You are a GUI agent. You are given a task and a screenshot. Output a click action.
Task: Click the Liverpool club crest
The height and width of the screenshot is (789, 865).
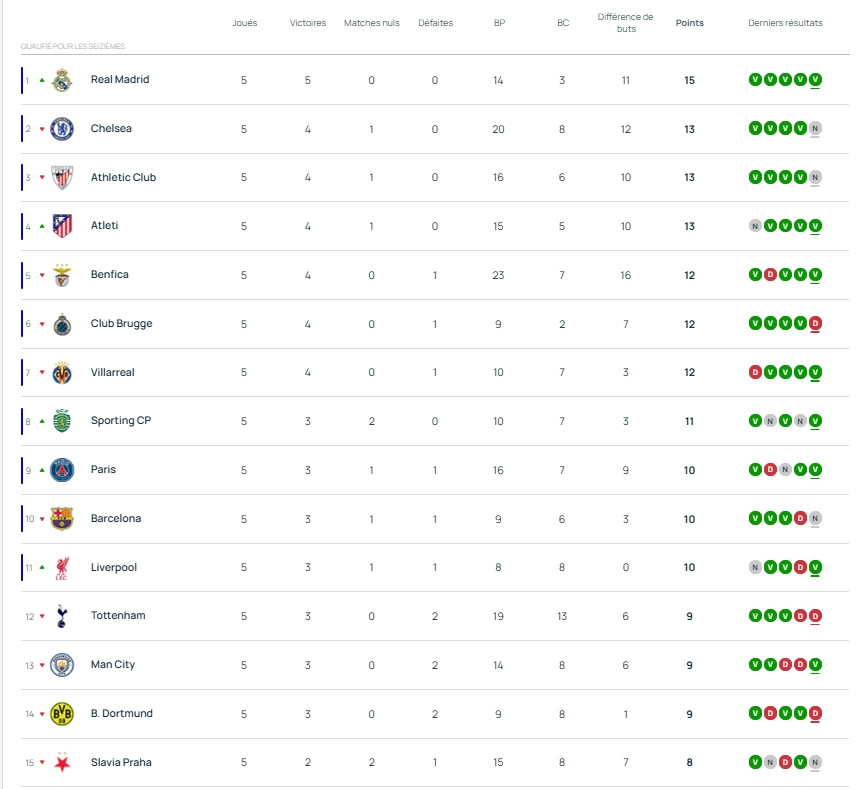tap(62, 568)
